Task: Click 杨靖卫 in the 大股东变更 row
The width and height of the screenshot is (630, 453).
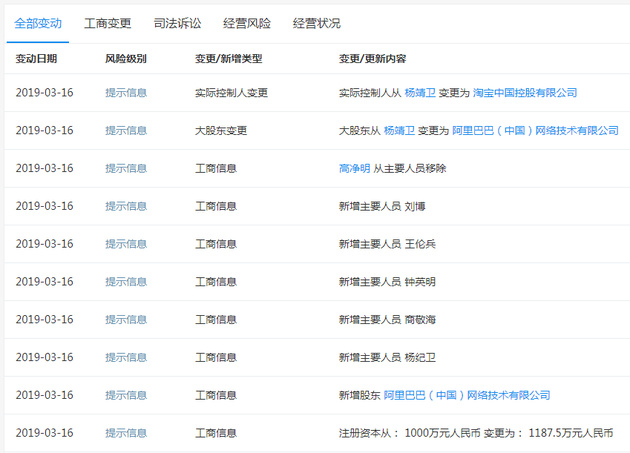Action: click(x=403, y=130)
